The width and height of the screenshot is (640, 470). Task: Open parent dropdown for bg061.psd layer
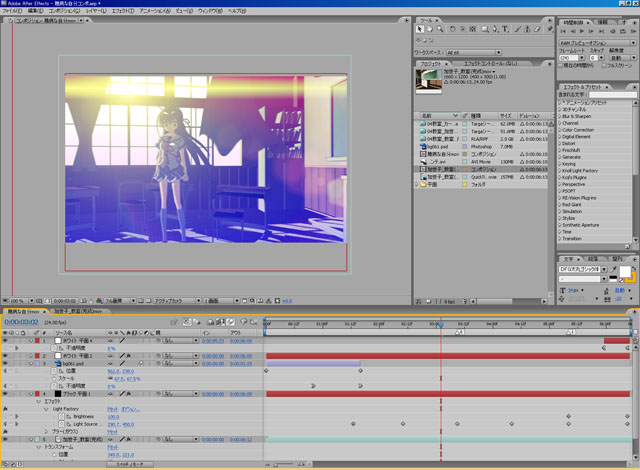point(181,364)
